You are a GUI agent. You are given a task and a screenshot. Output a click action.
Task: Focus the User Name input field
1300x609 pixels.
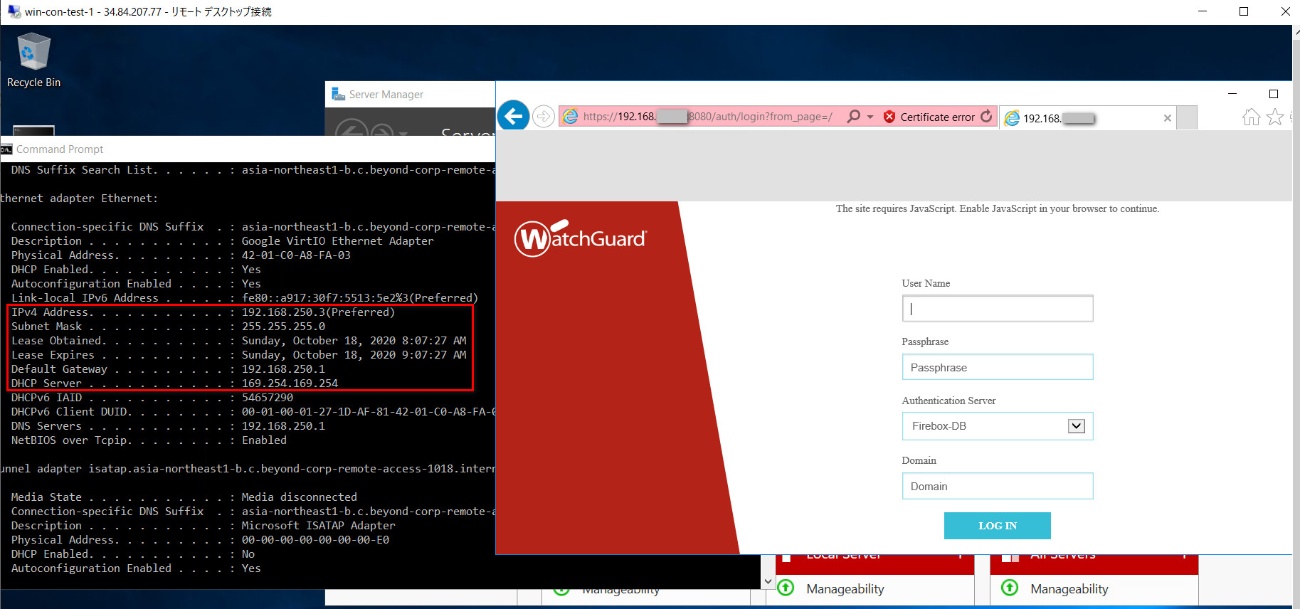[997, 309]
